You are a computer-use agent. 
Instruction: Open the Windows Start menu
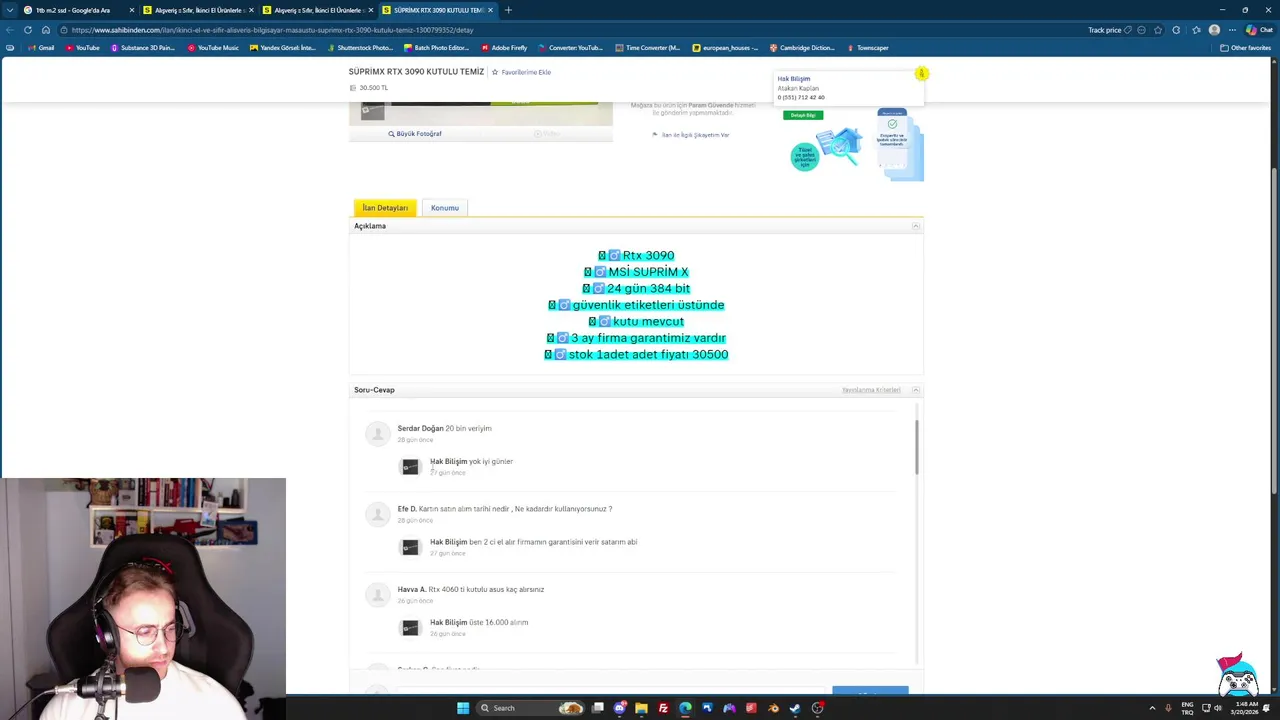tap(463, 708)
